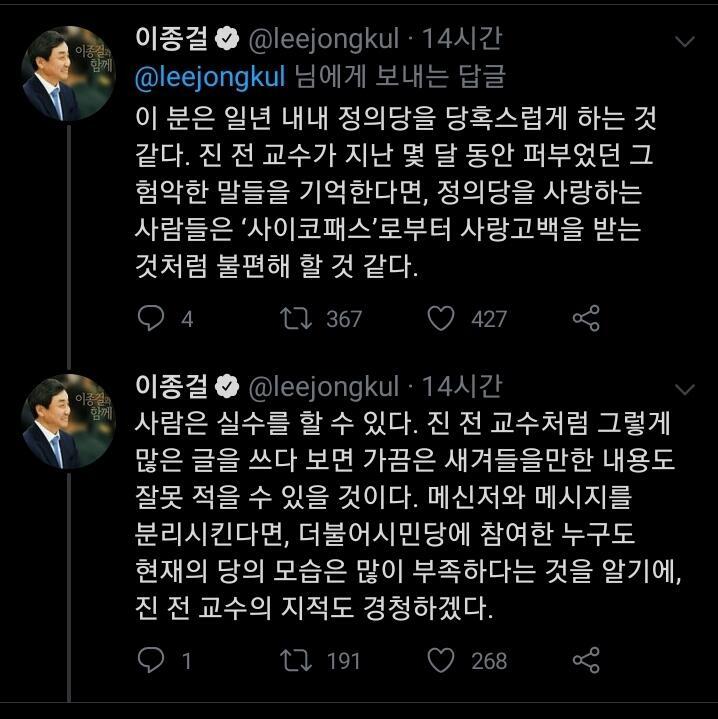
Task: Open second tweet's 14시간 timestamp
Action: [x=462, y=386]
